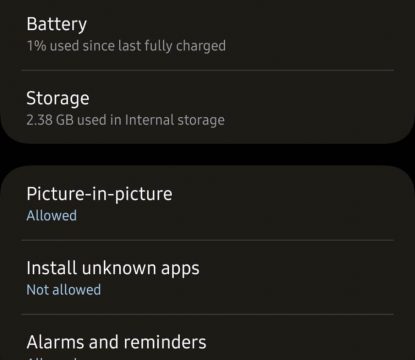This screenshot has height=360, width=415.
Task: Open Install unknown apps setting
Action: pyautogui.click(x=207, y=277)
